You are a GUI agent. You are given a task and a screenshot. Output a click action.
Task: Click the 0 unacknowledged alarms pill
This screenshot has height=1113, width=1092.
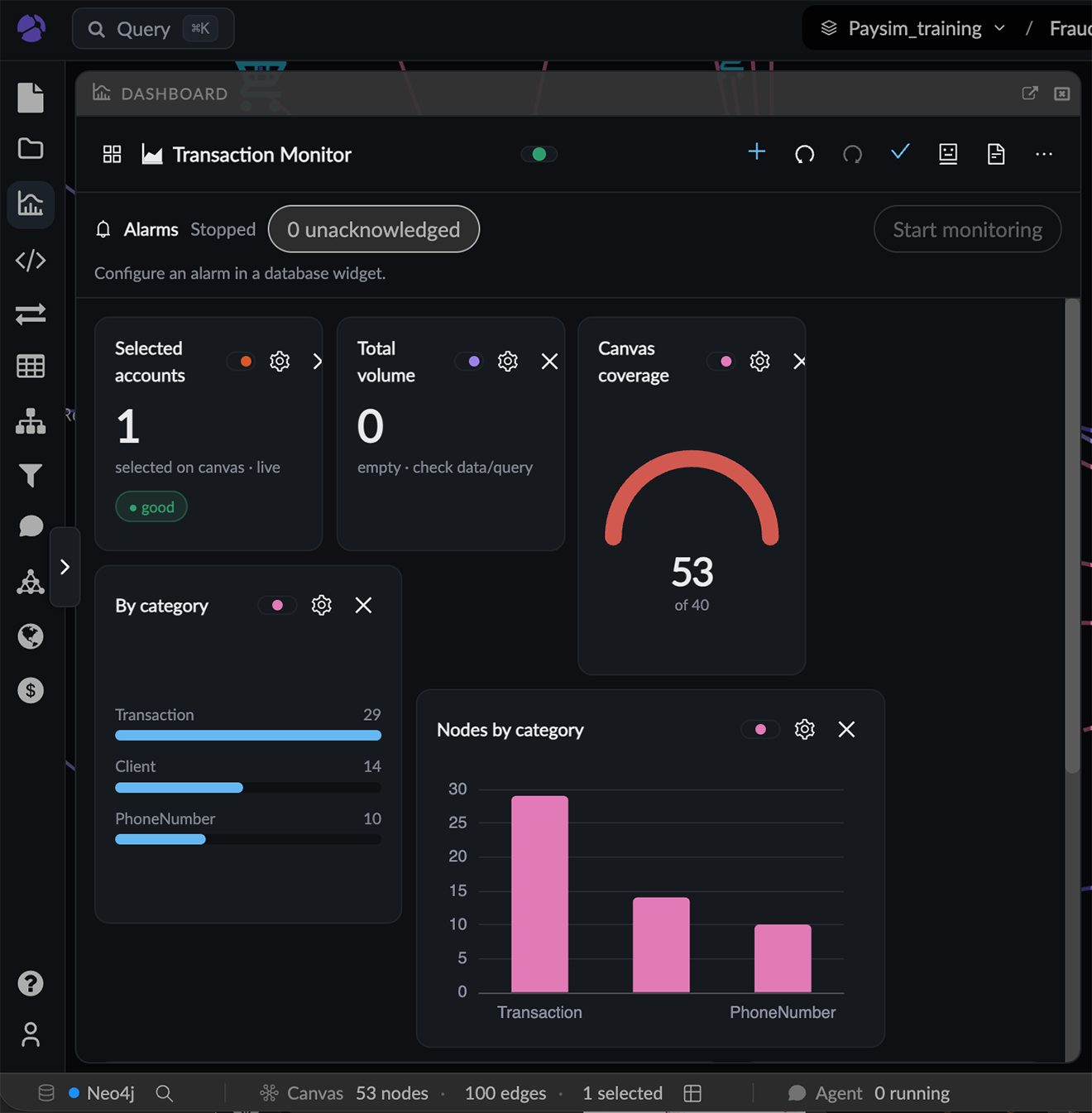pyautogui.click(x=374, y=229)
